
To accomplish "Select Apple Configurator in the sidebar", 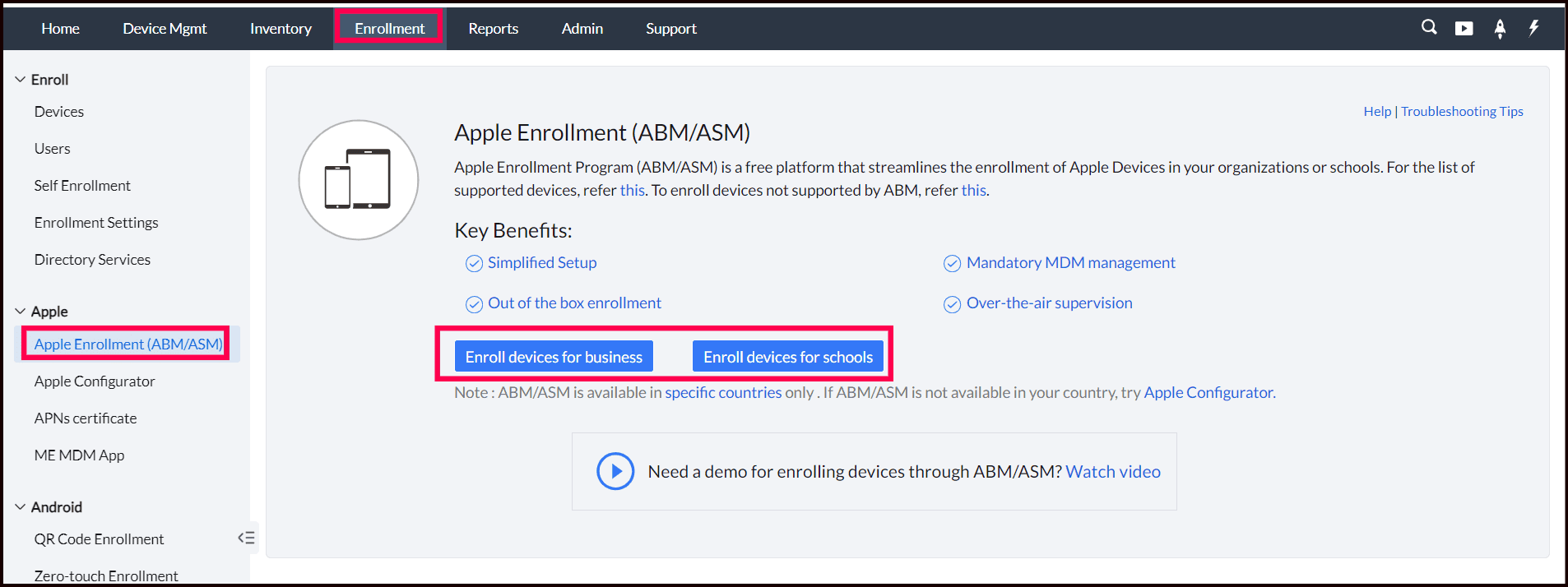I will [95, 381].
